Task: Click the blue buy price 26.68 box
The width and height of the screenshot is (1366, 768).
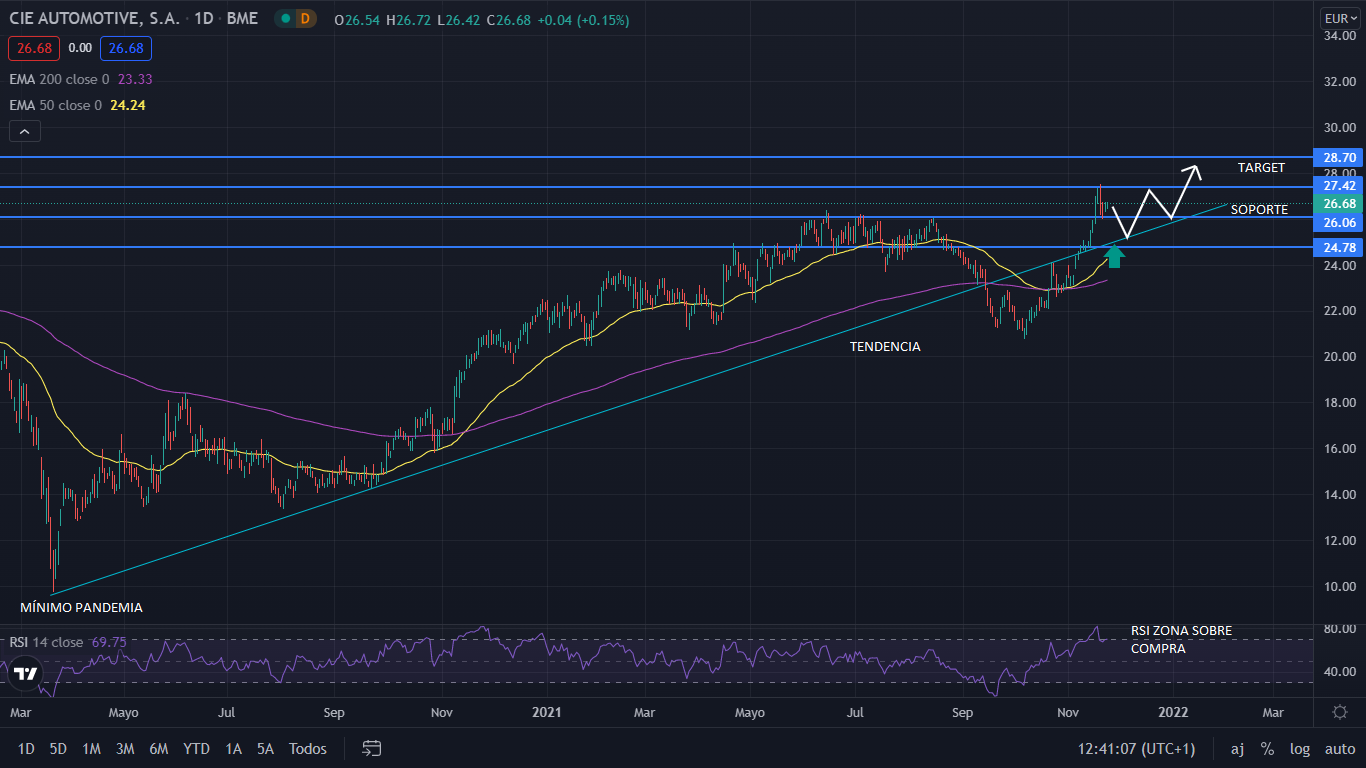Action: [x=126, y=48]
